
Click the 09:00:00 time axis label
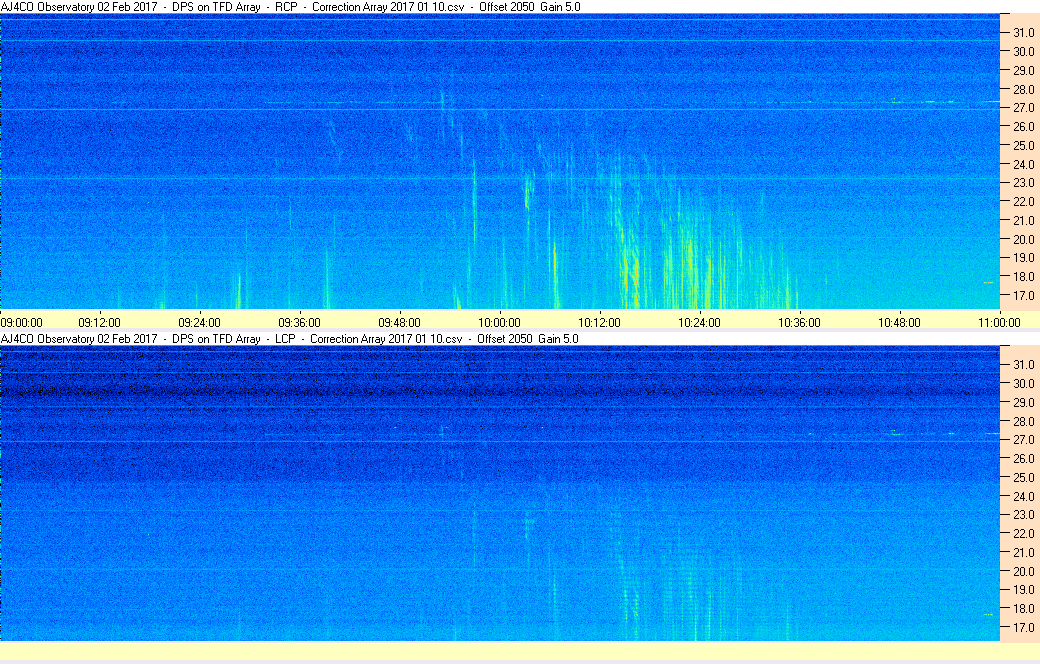[x=22, y=322]
